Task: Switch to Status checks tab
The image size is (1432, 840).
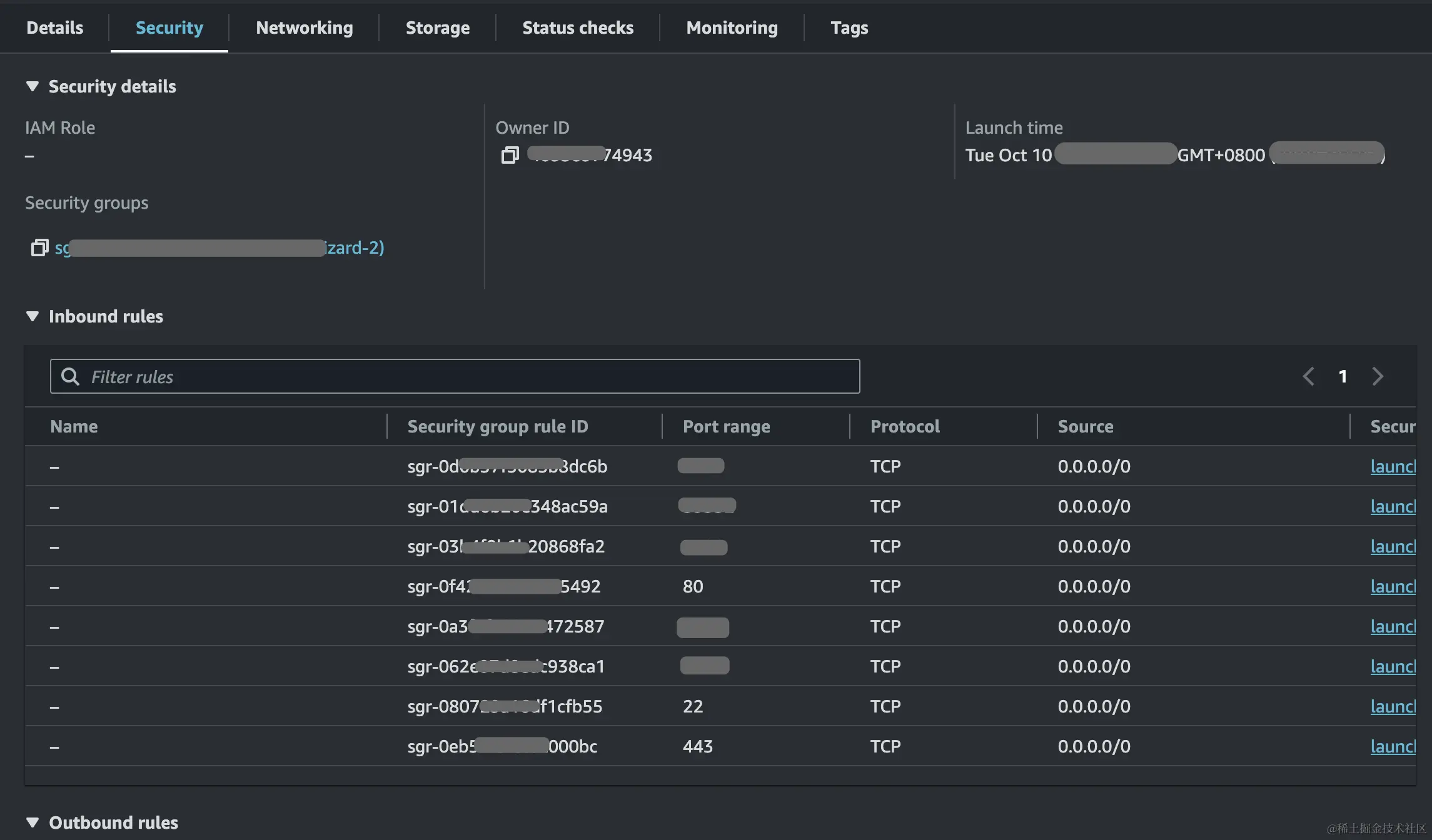Action: point(577,27)
